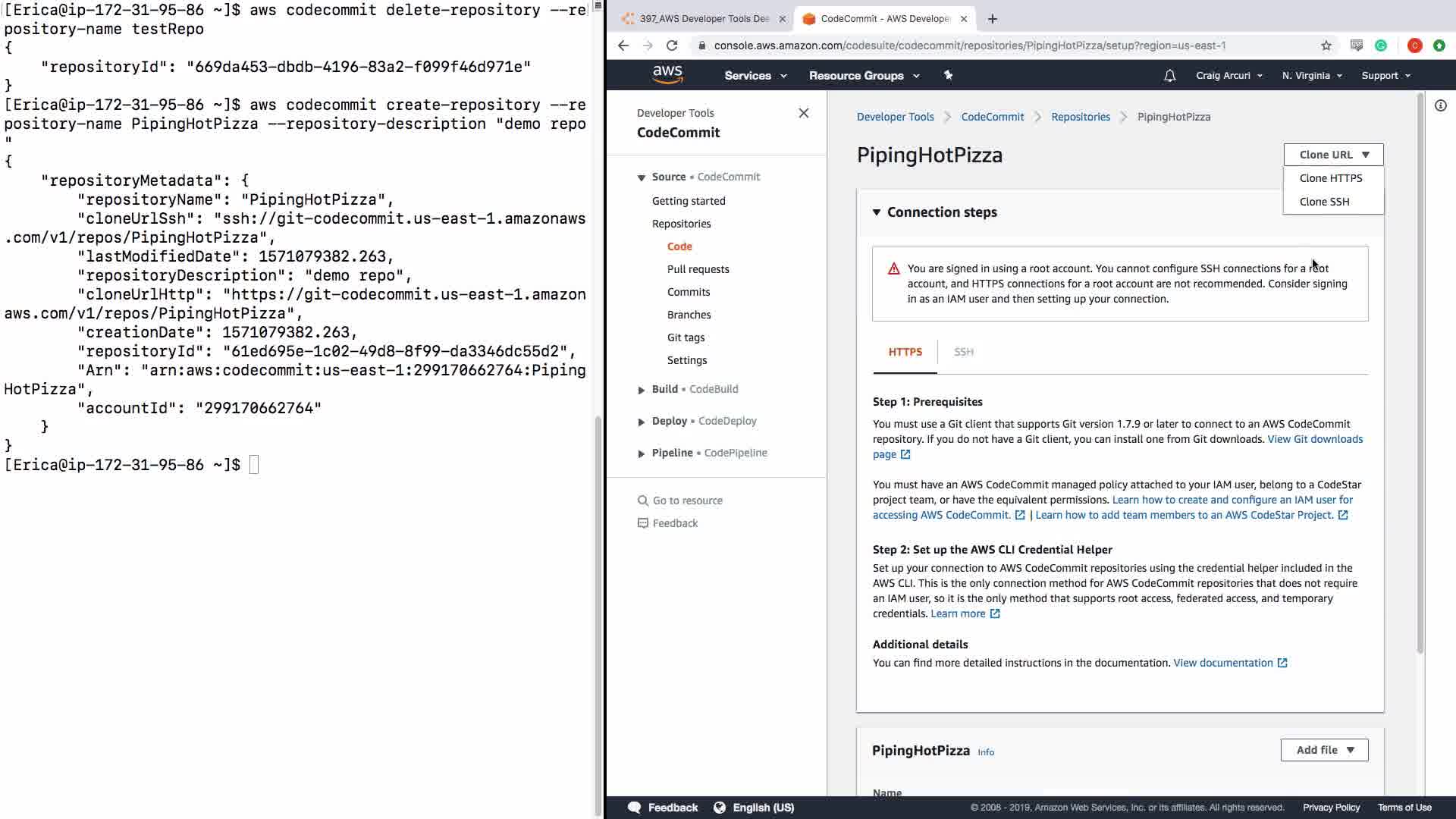Select Clone HTTPS from the menu
The height and width of the screenshot is (819, 1456).
(1331, 178)
